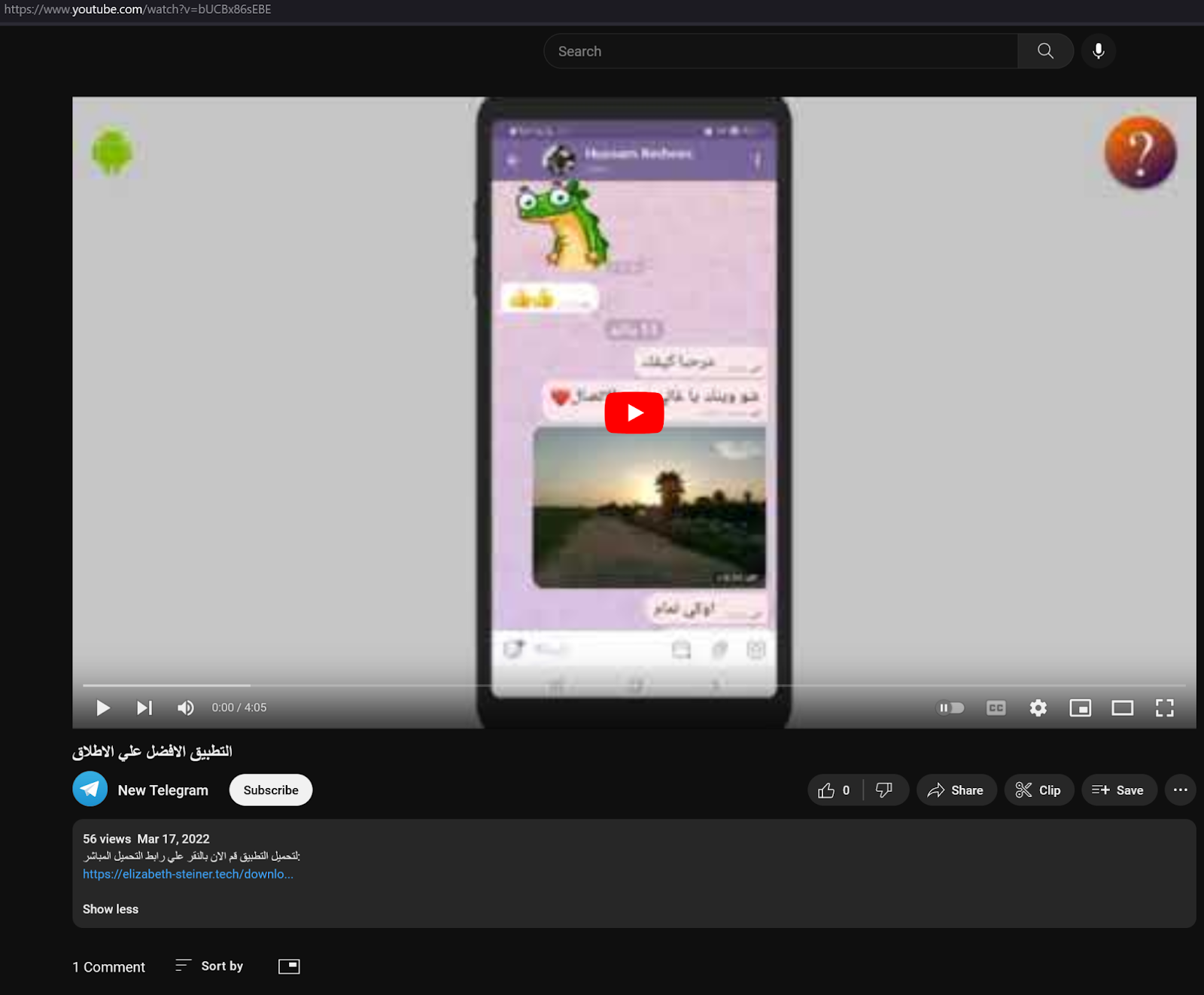This screenshot has width=1204, height=995.
Task: Toggle closed captions (CC)
Action: click(x=996, y=707)
